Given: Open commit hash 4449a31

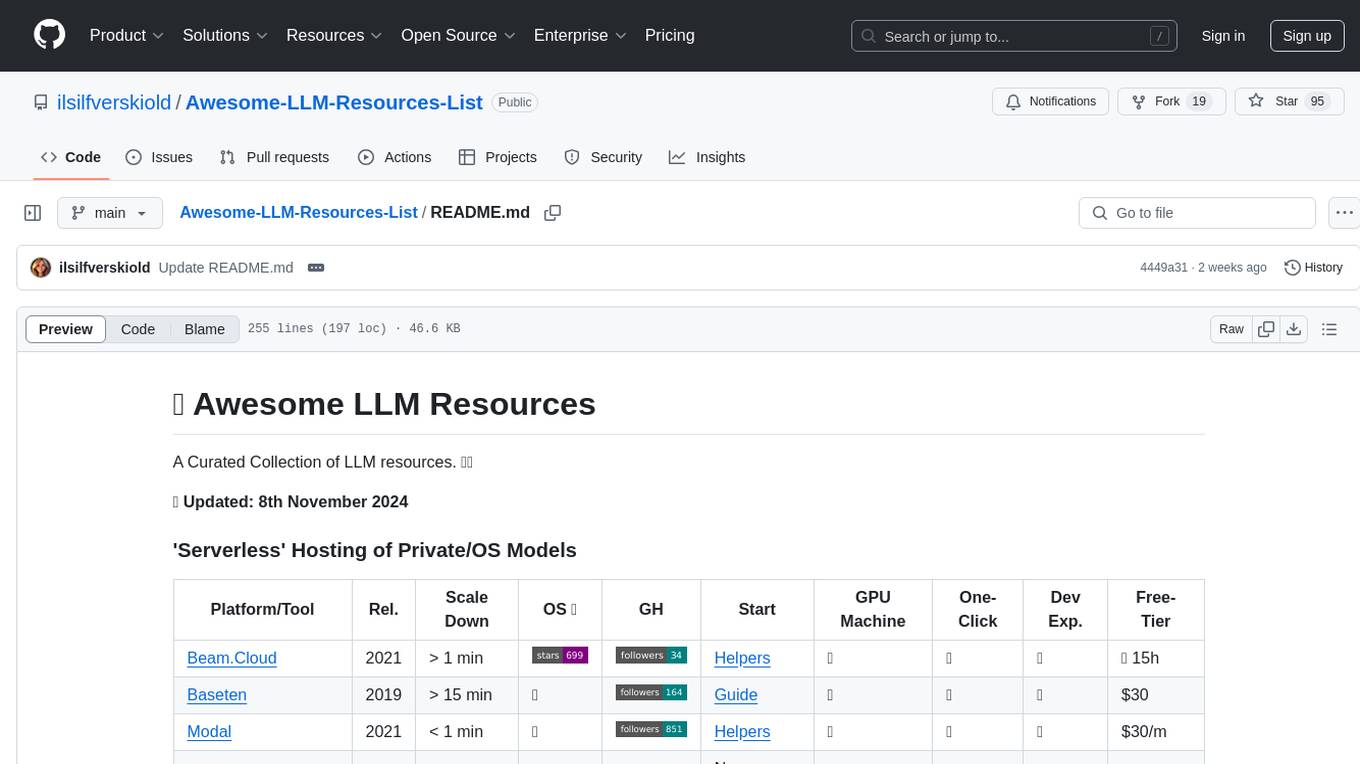Looking at the screenshot, I should point(1164,267).
